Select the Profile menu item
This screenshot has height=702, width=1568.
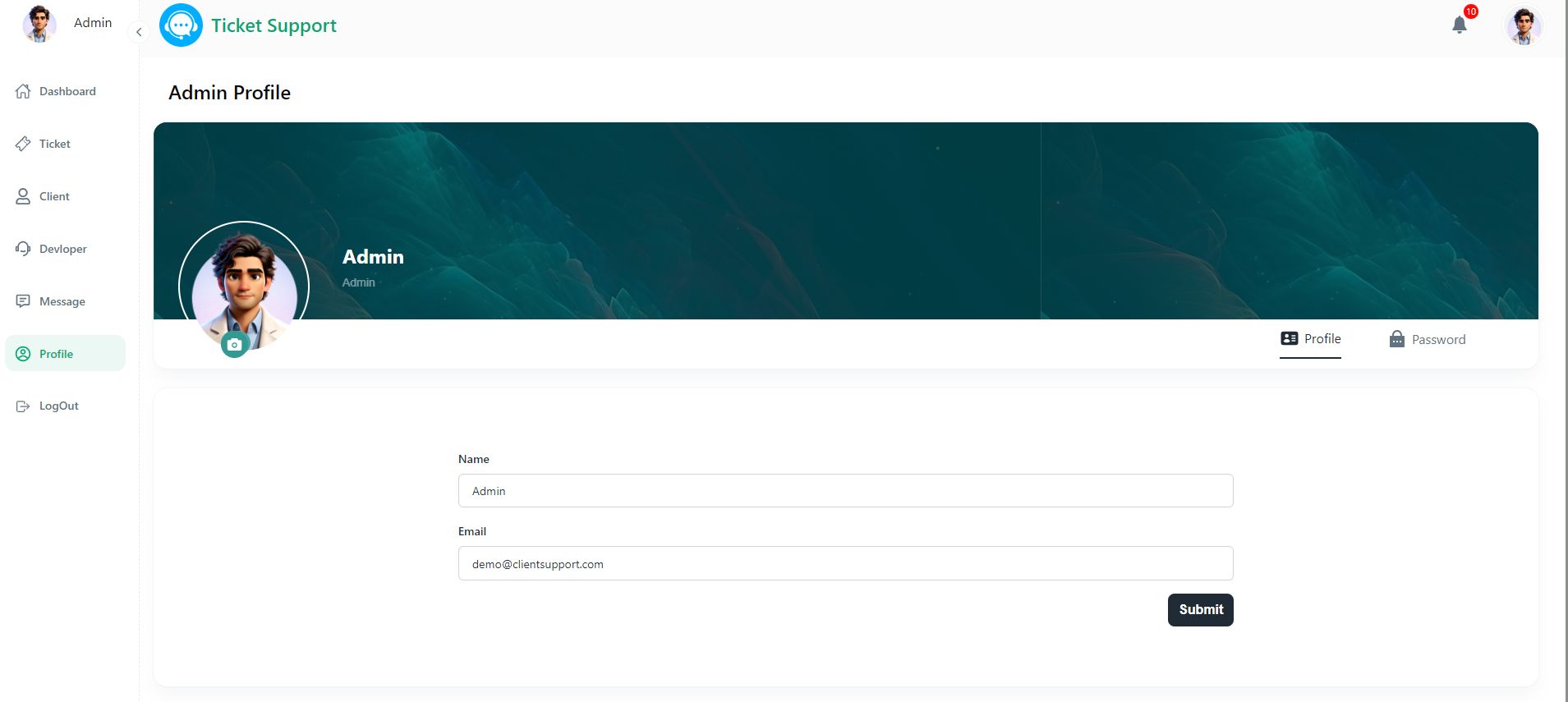pos(66,353)
